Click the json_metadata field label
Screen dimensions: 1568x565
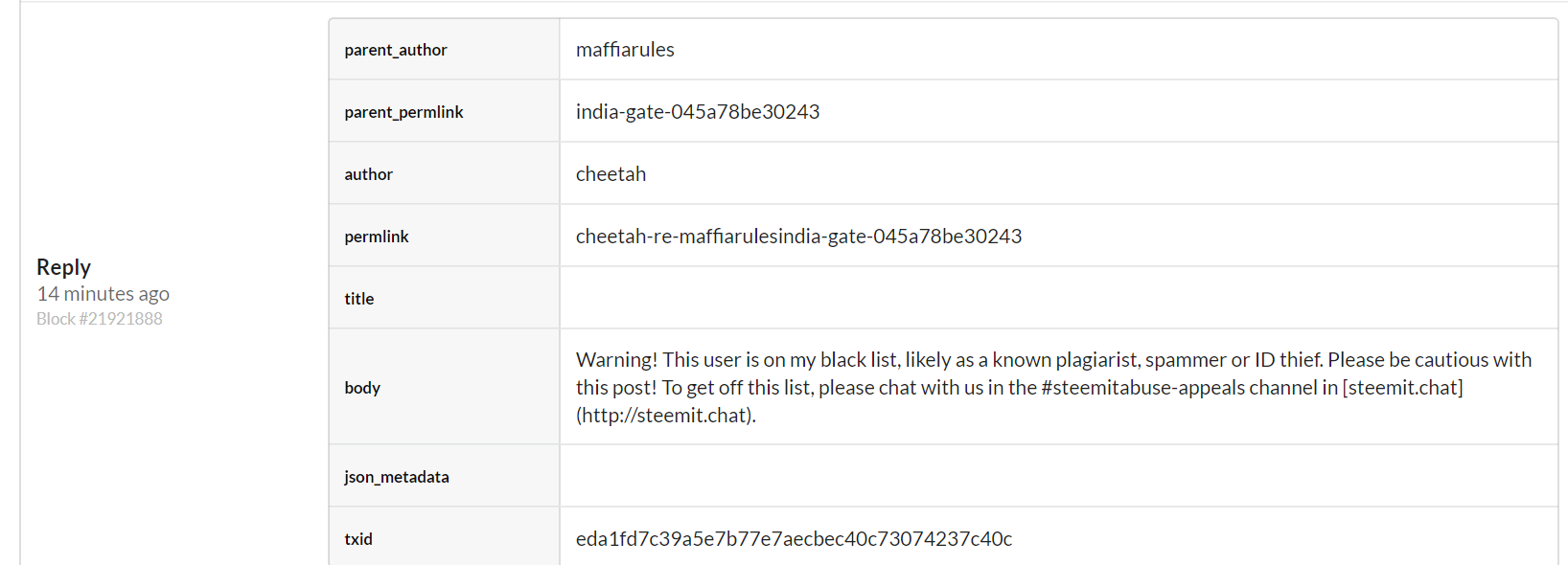click(397, 477)
